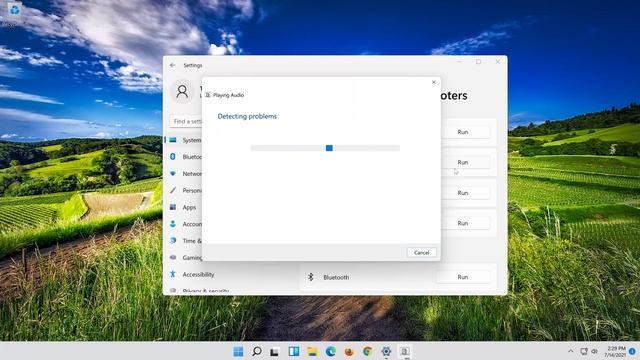Open Widgets from taskbar
The width and height of the screenshot is (640, 360).
[293, 351]
